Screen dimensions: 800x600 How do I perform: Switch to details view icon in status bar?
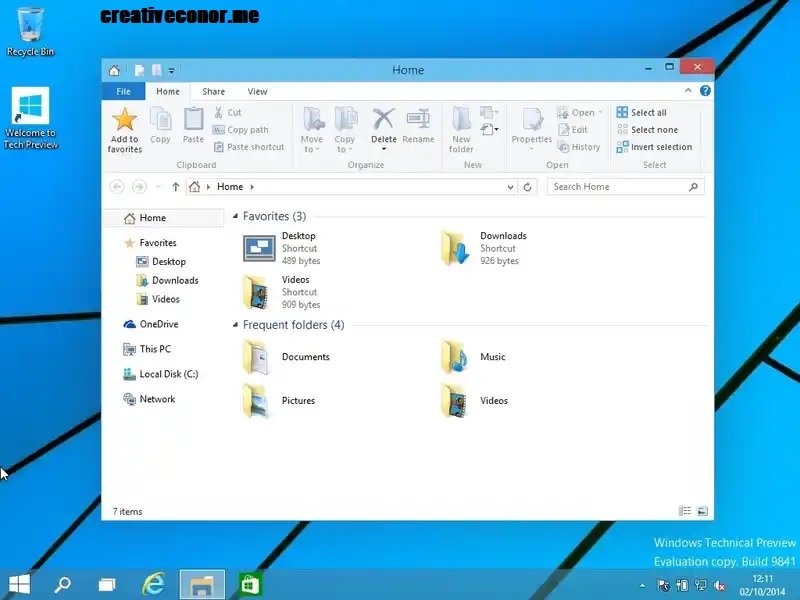[x=685, y=511]
